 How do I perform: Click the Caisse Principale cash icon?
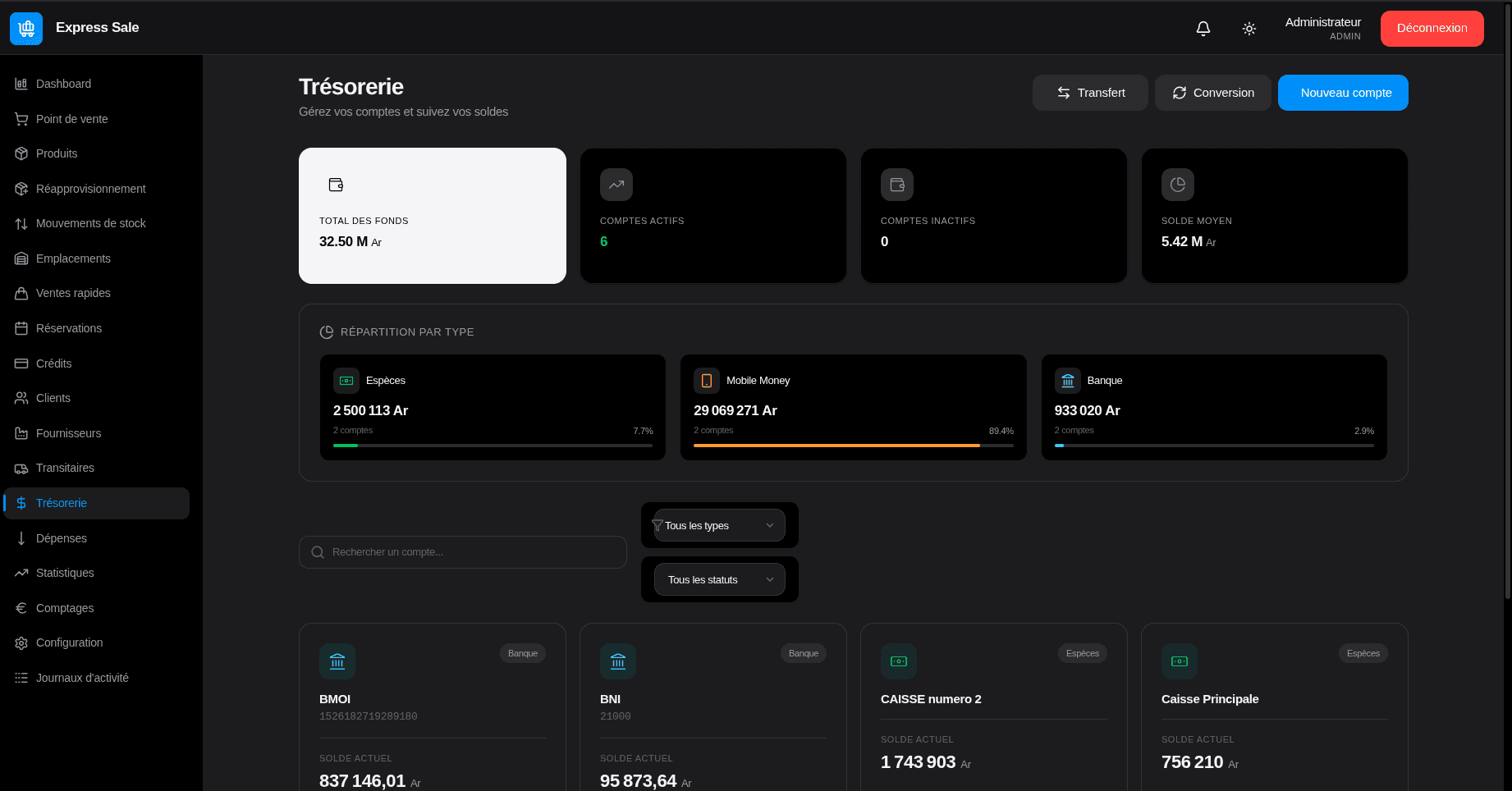(x=1180, y=661)
